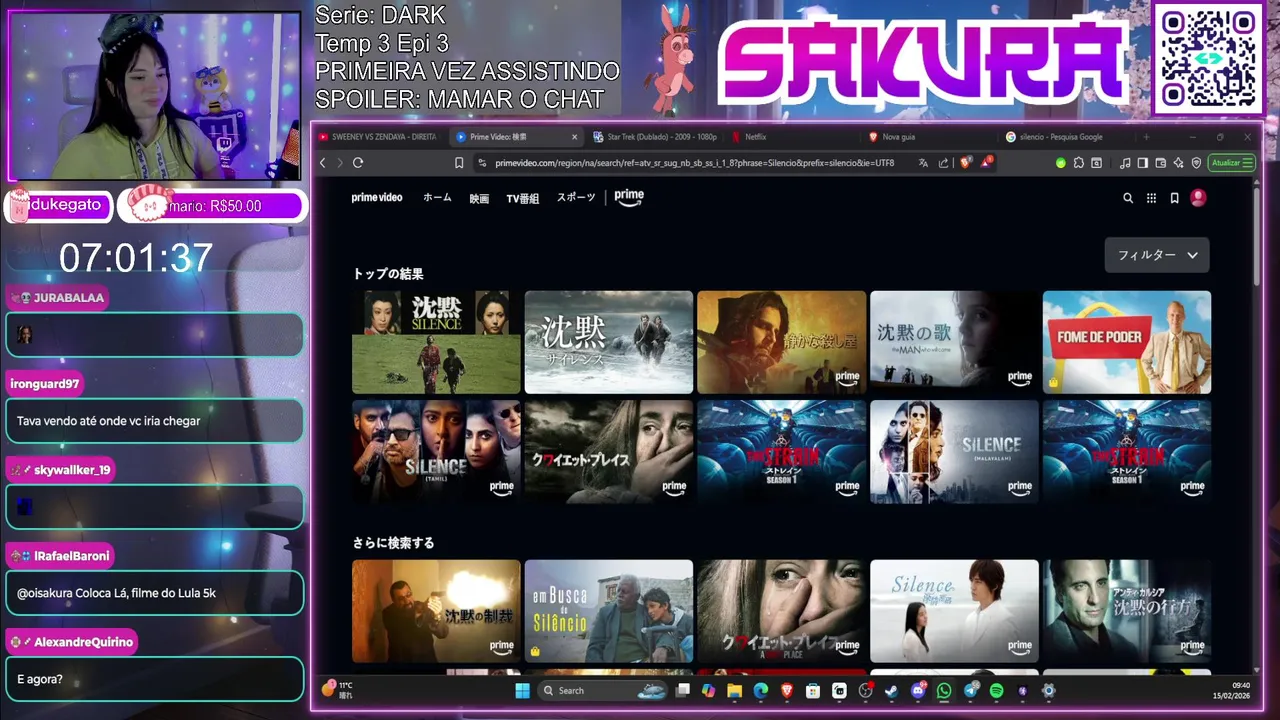Switch to the SWEENEY VS ZENDAYA tab
Image resolution: width=1280 pixels, height=720 pixels.
click(x=377, y=137)
